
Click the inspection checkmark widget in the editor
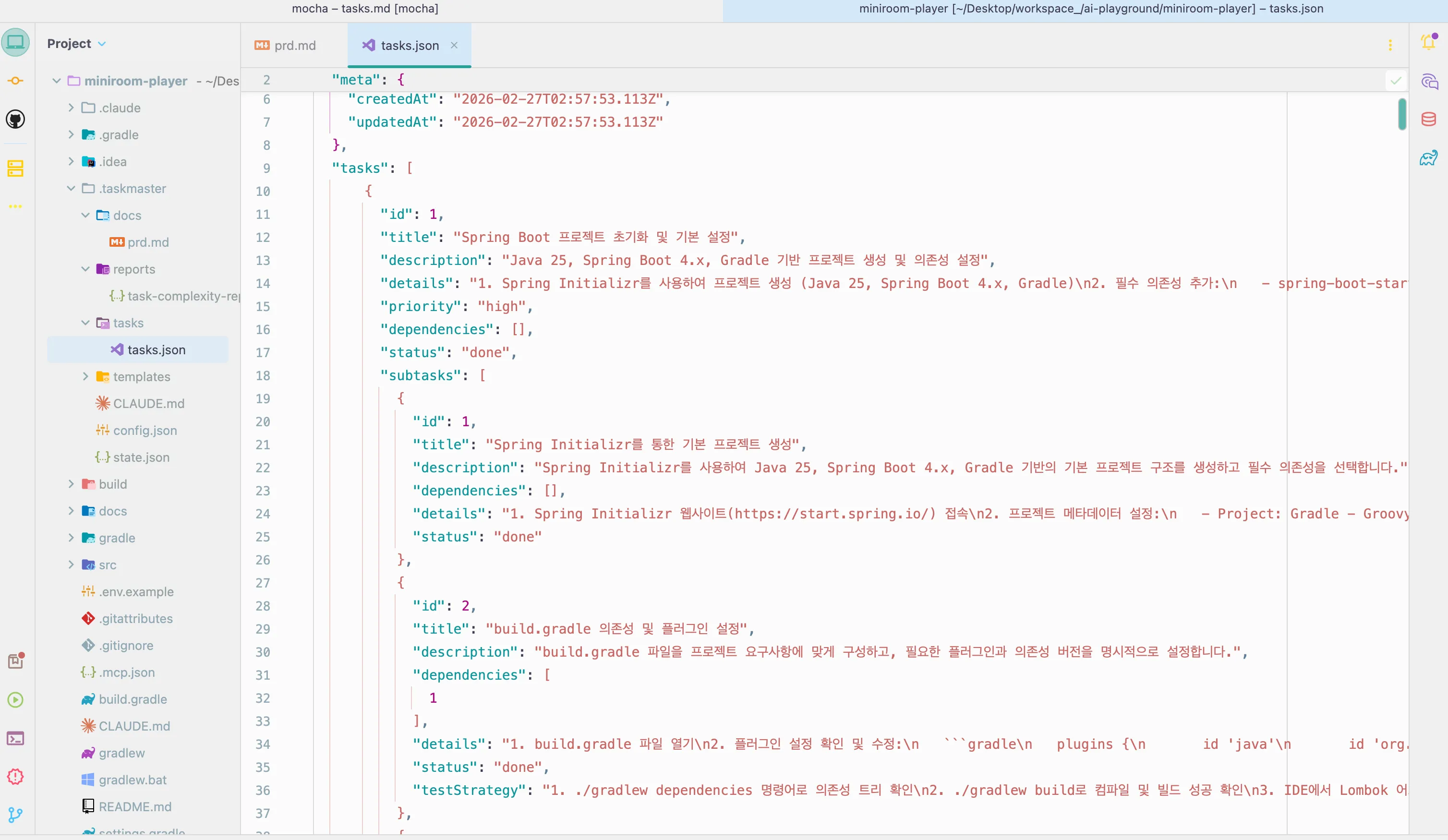[x=1396, y=81]
